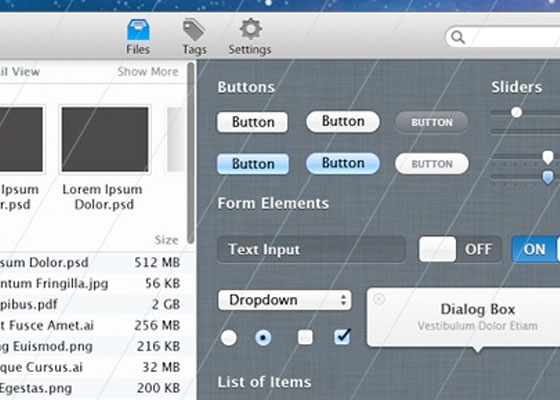Click Lorem Ipsum Dolor.psd thumbnail caption
Screen dimensions: 560x400
pyautogui.click(x=102, y=197)
